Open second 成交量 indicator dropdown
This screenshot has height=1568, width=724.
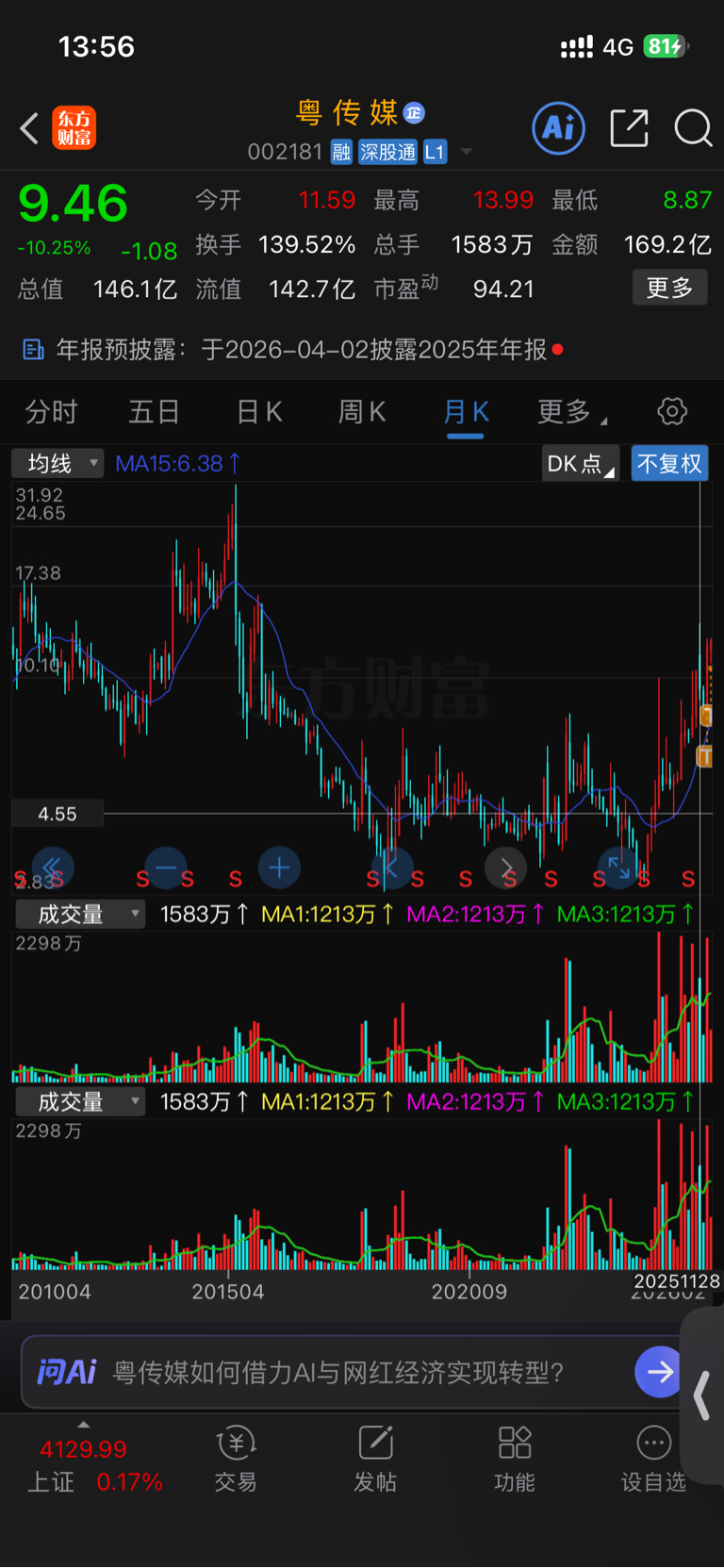coord(79,1101)
